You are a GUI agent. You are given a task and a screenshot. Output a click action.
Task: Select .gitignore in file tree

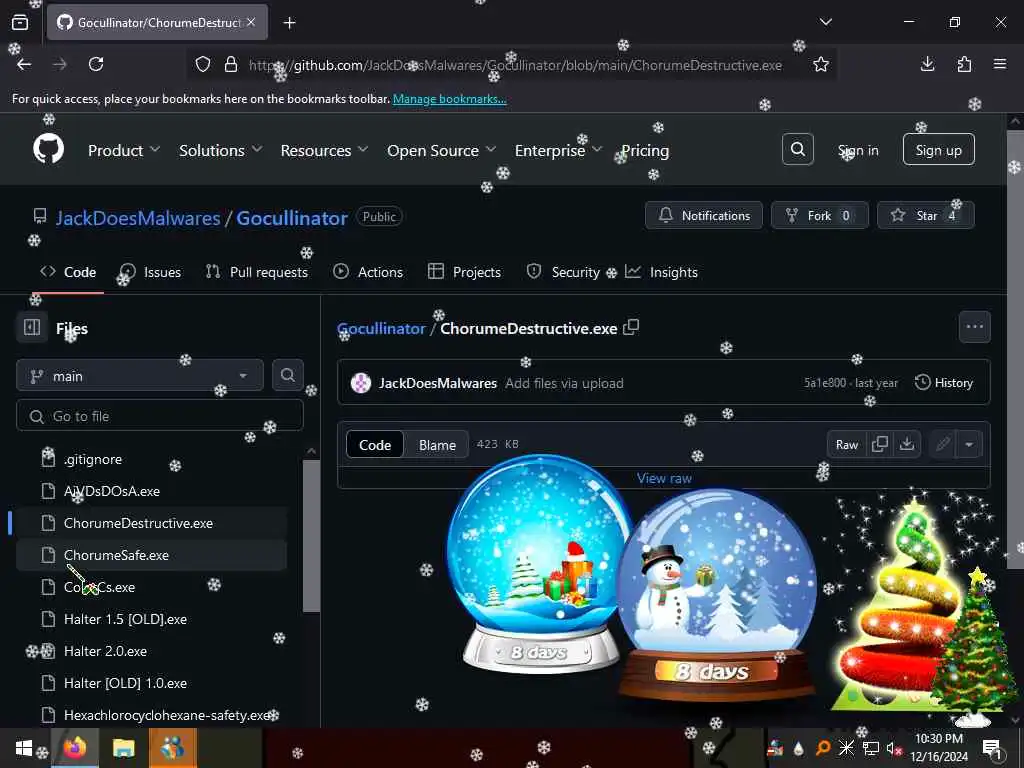coord(151,459)
